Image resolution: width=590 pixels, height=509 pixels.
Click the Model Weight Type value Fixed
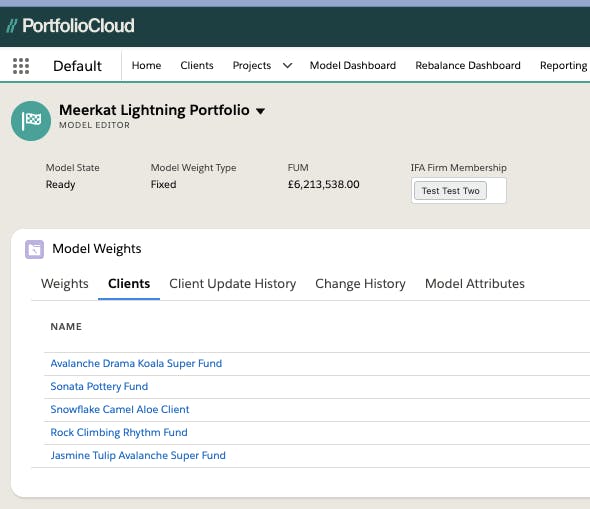point(163,184)
